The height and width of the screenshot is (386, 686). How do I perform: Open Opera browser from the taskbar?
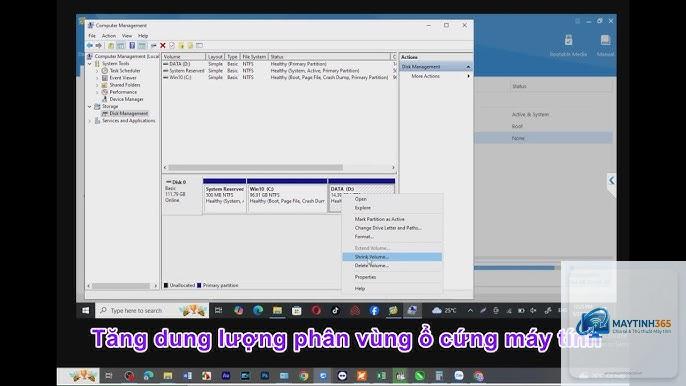coord(316,310)
